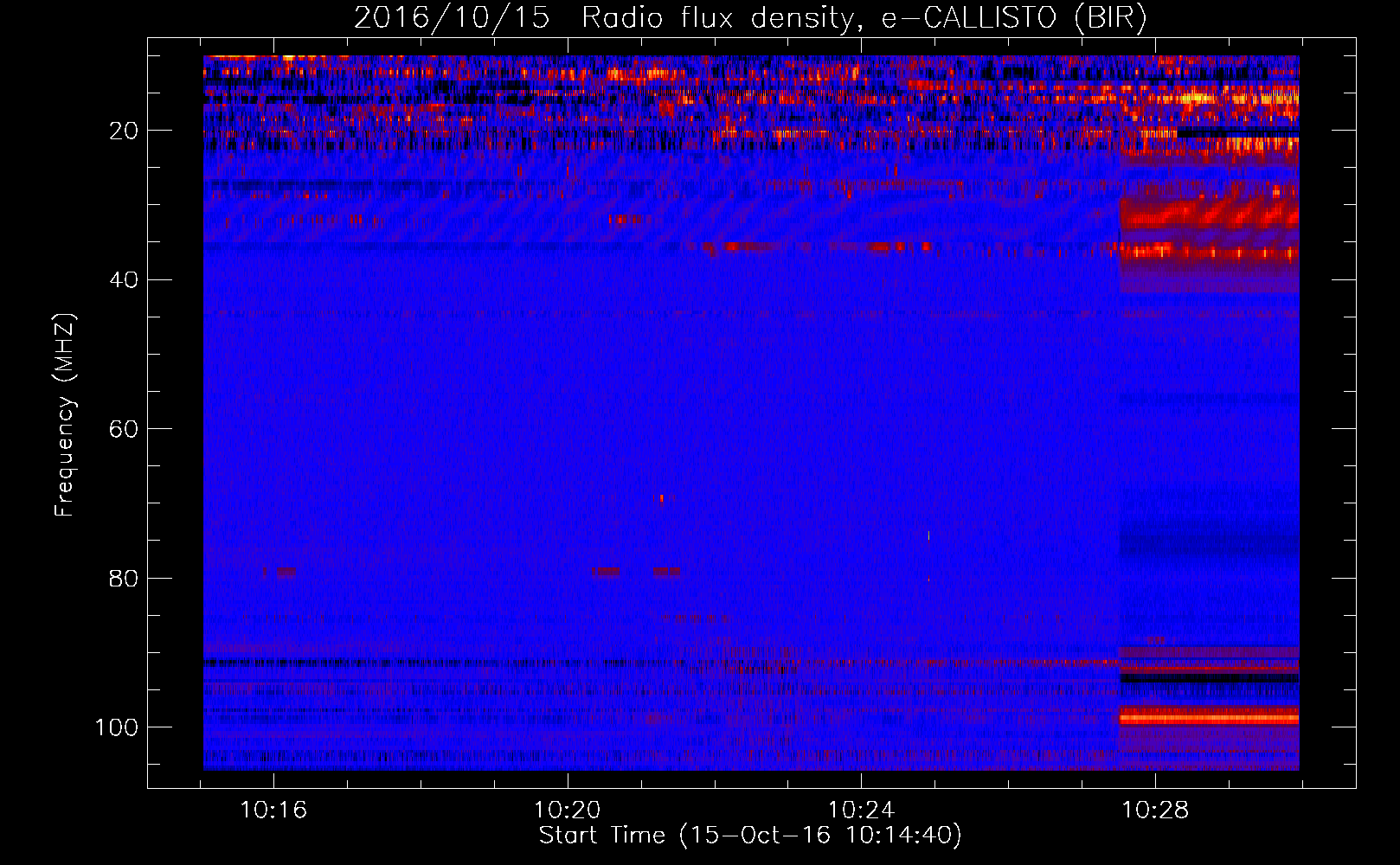Screen dimensions: 1400x865
Task: Click the 10:20 time tick label
Action: [568, 811]
